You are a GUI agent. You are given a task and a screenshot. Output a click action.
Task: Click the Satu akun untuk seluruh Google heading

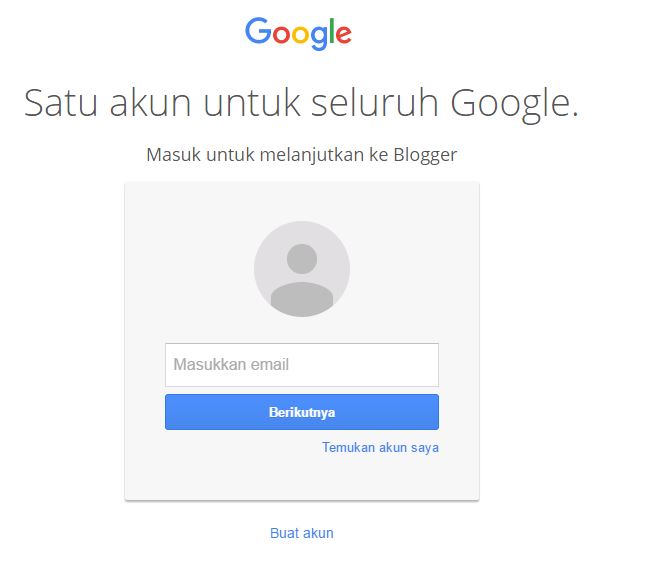(301, 103)
